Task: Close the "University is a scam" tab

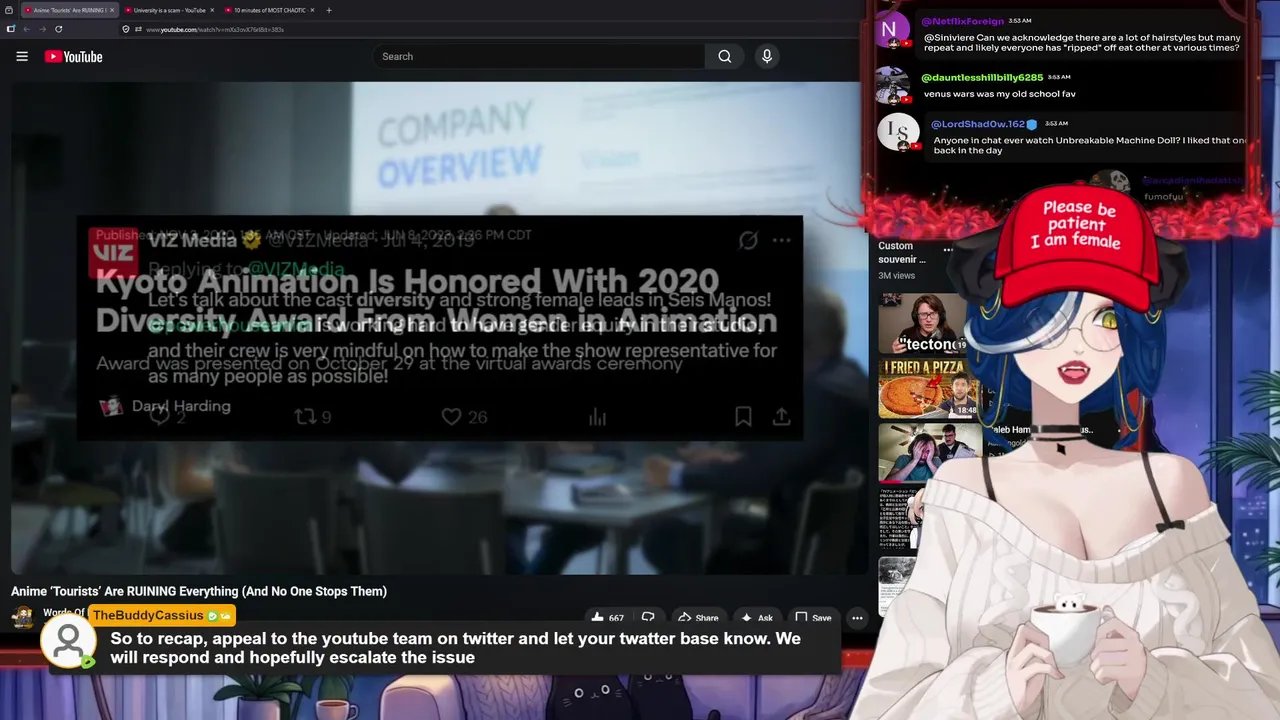Action: pos(212,10)
